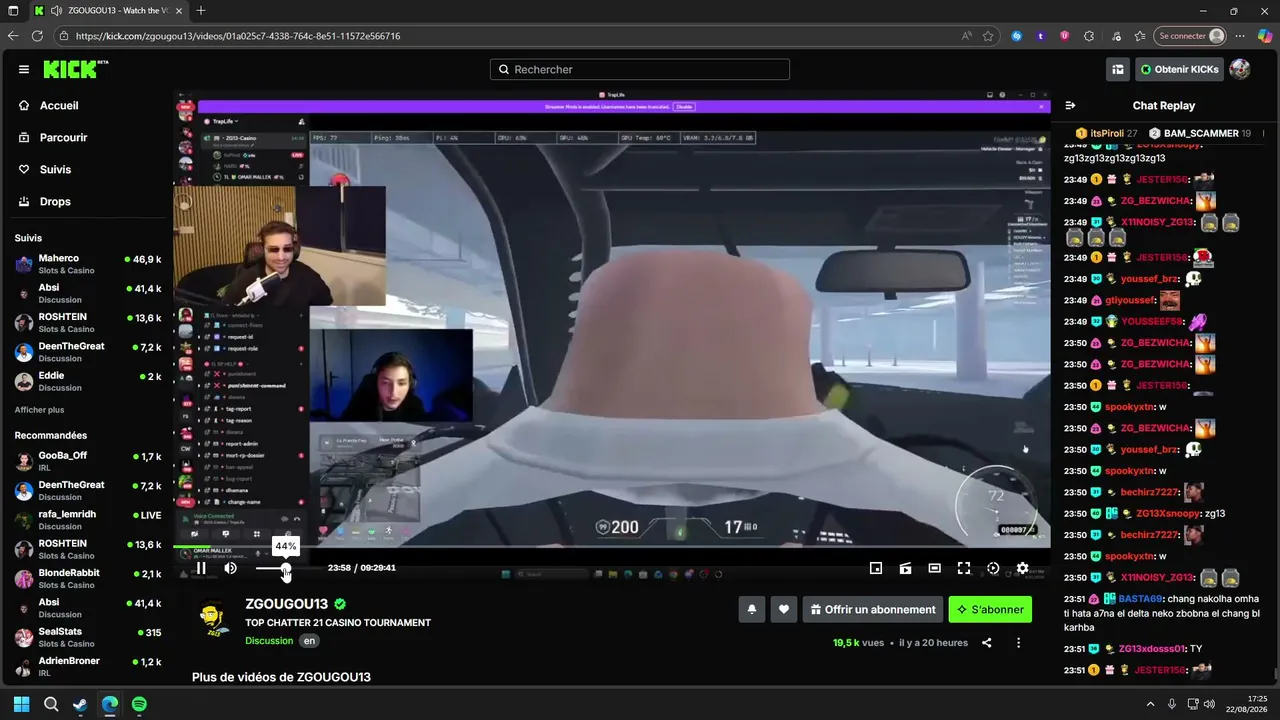Open Eddie channel in Suivis
This screenshot has height=720, width=1280.
[x=88, y=381]
